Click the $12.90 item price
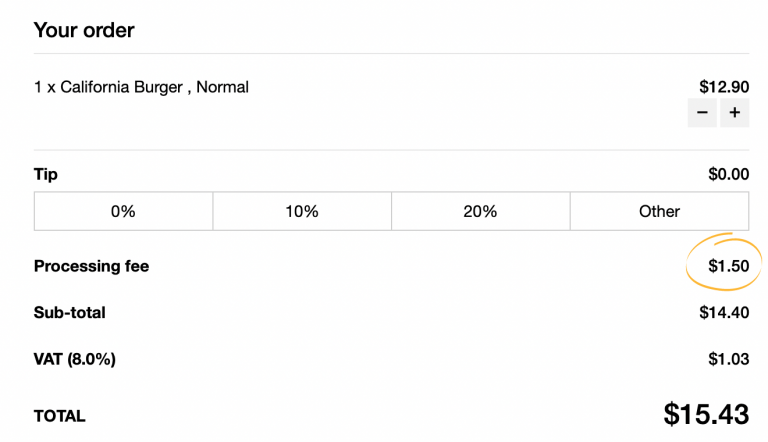768x442 pixels. 724,87
